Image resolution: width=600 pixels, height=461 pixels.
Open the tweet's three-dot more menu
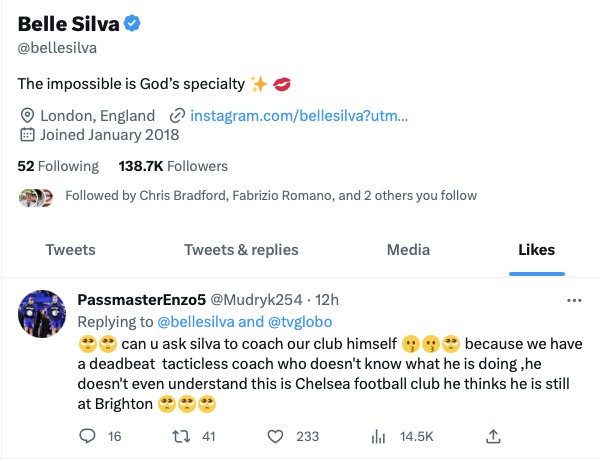[x=574, y=300]
